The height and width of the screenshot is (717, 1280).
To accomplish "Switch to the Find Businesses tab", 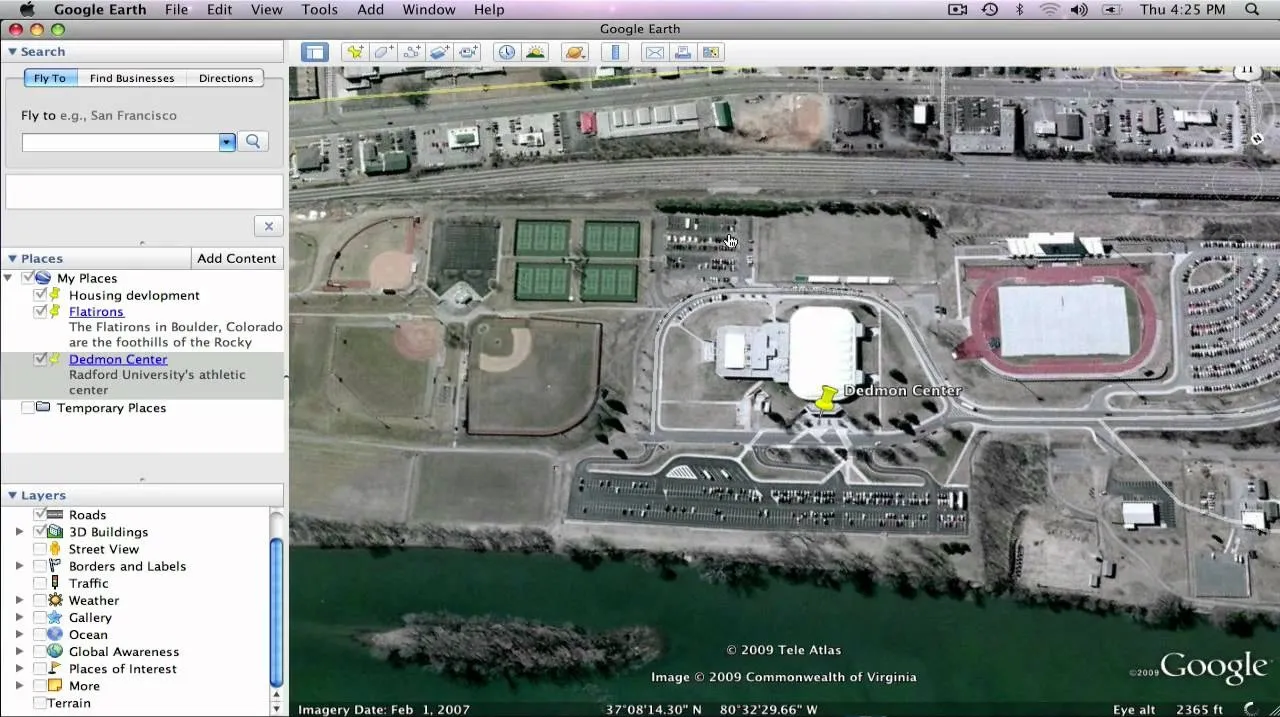I will 132,78.
